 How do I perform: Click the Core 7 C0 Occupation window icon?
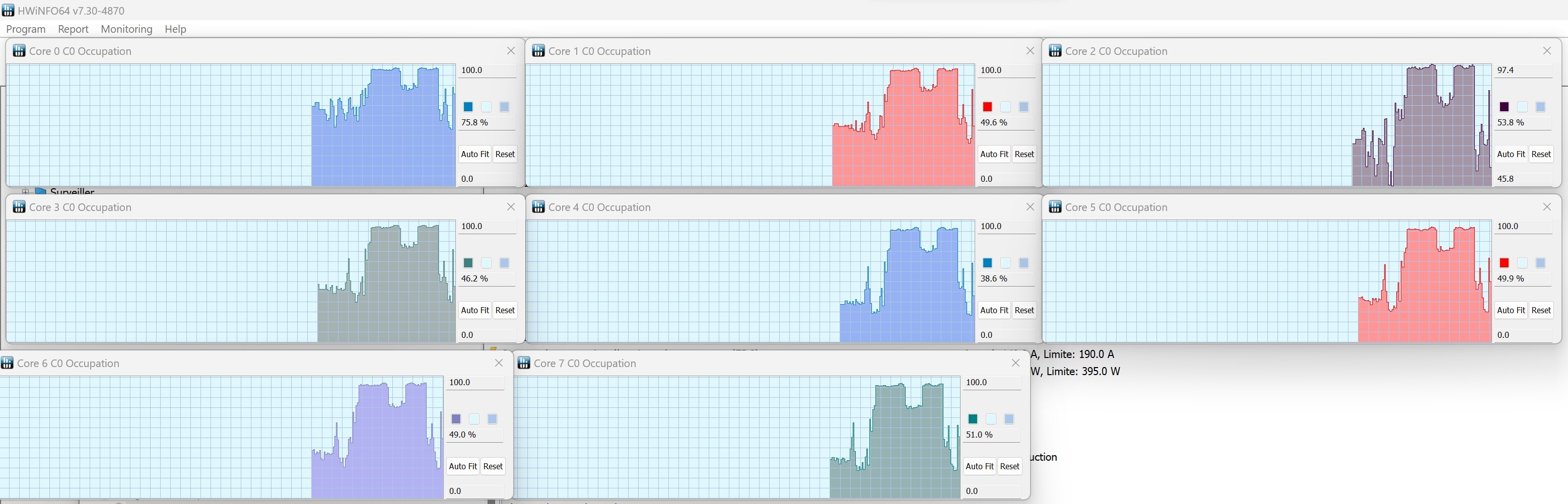pyautogui.click(x=523, y=363)
